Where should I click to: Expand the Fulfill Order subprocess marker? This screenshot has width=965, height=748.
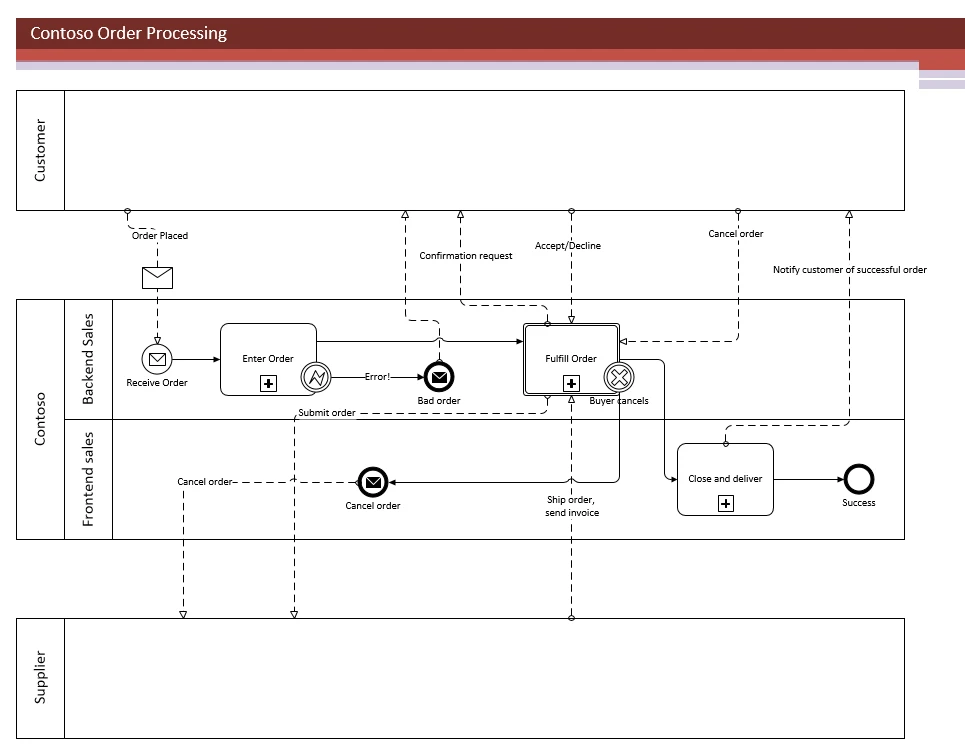[x=571, y=382]
